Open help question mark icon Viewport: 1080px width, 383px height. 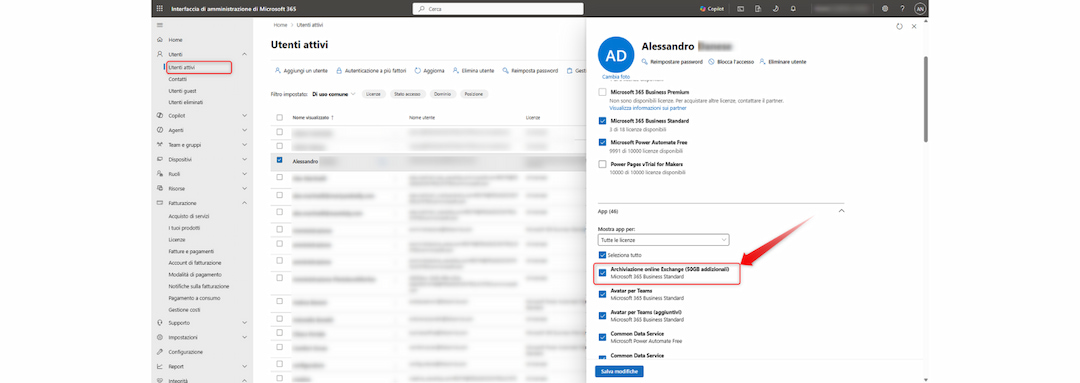point(902,9)
